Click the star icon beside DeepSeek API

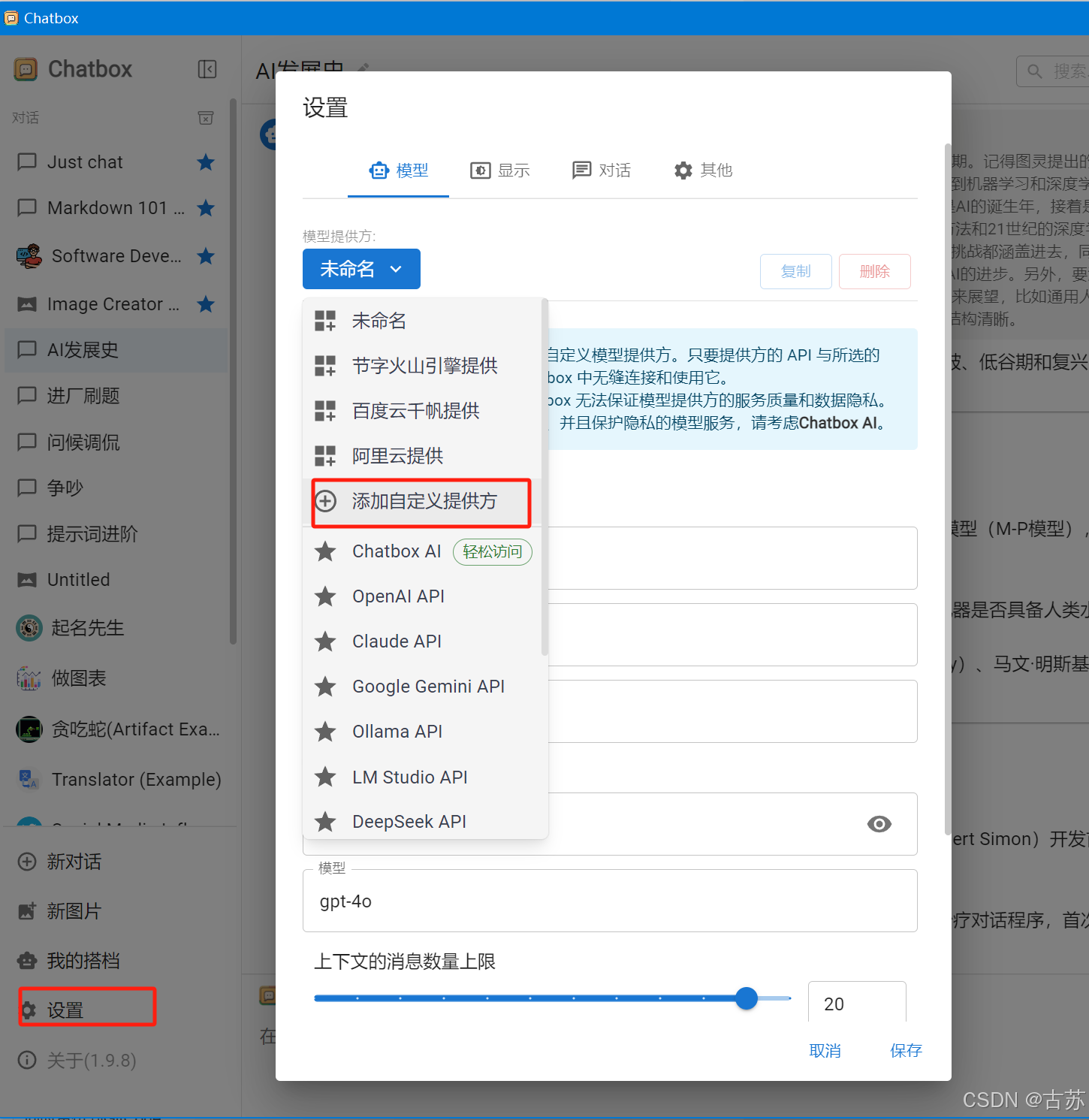[325, 822]
